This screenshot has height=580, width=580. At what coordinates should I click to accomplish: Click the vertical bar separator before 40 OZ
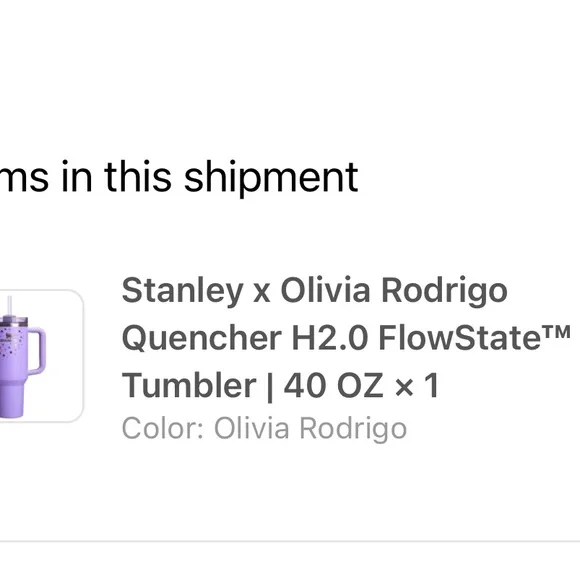point(270,387)
